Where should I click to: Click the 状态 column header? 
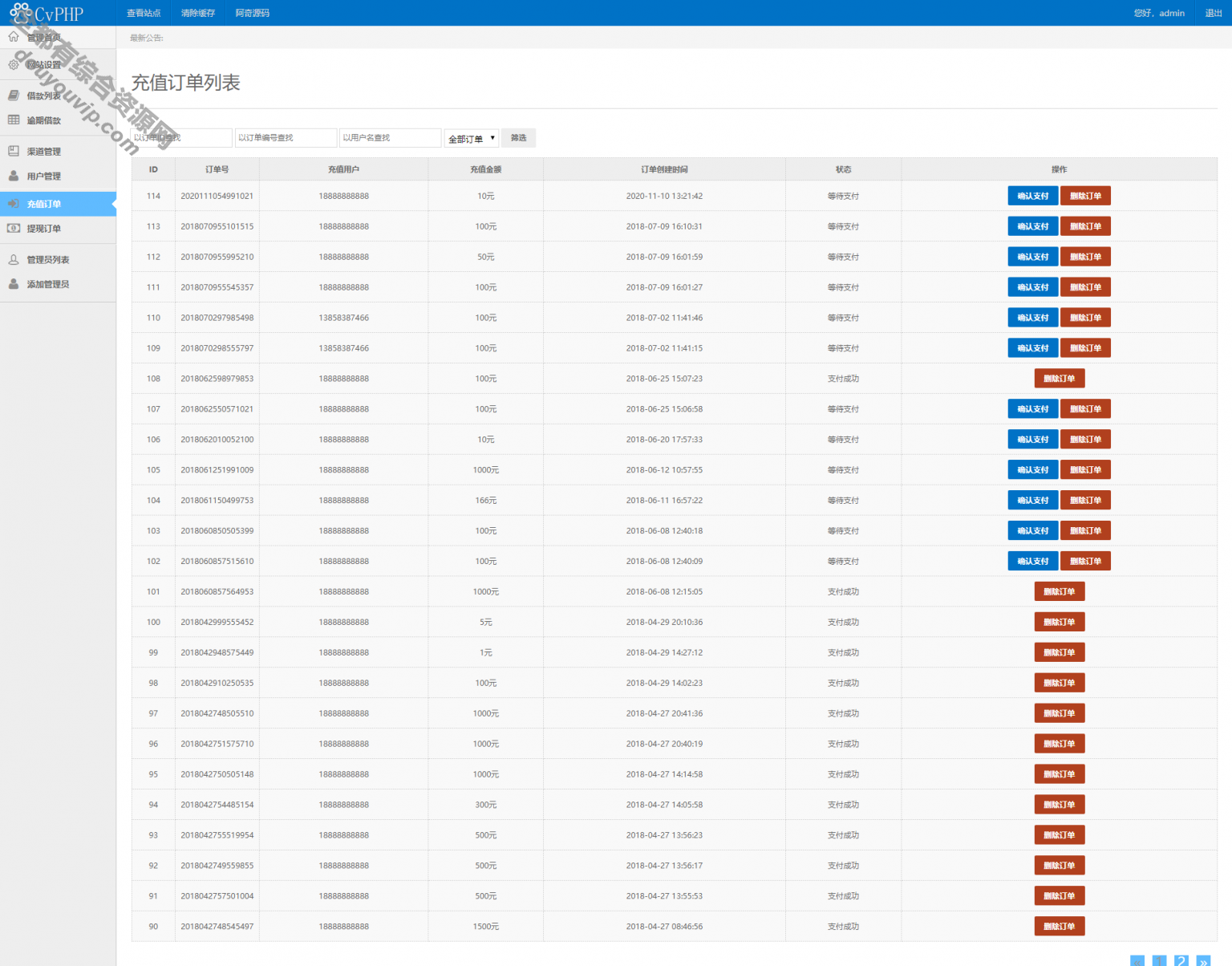pos(843,169)
